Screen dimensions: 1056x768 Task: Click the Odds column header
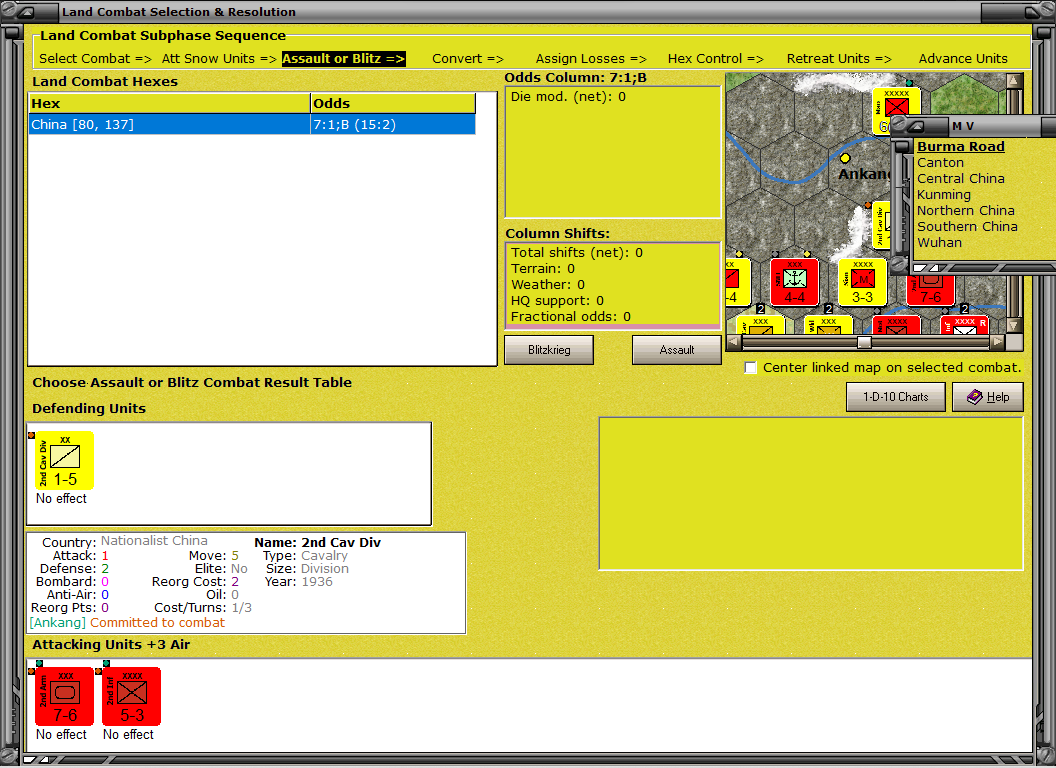pyautogui.click(x=393, y=104)
